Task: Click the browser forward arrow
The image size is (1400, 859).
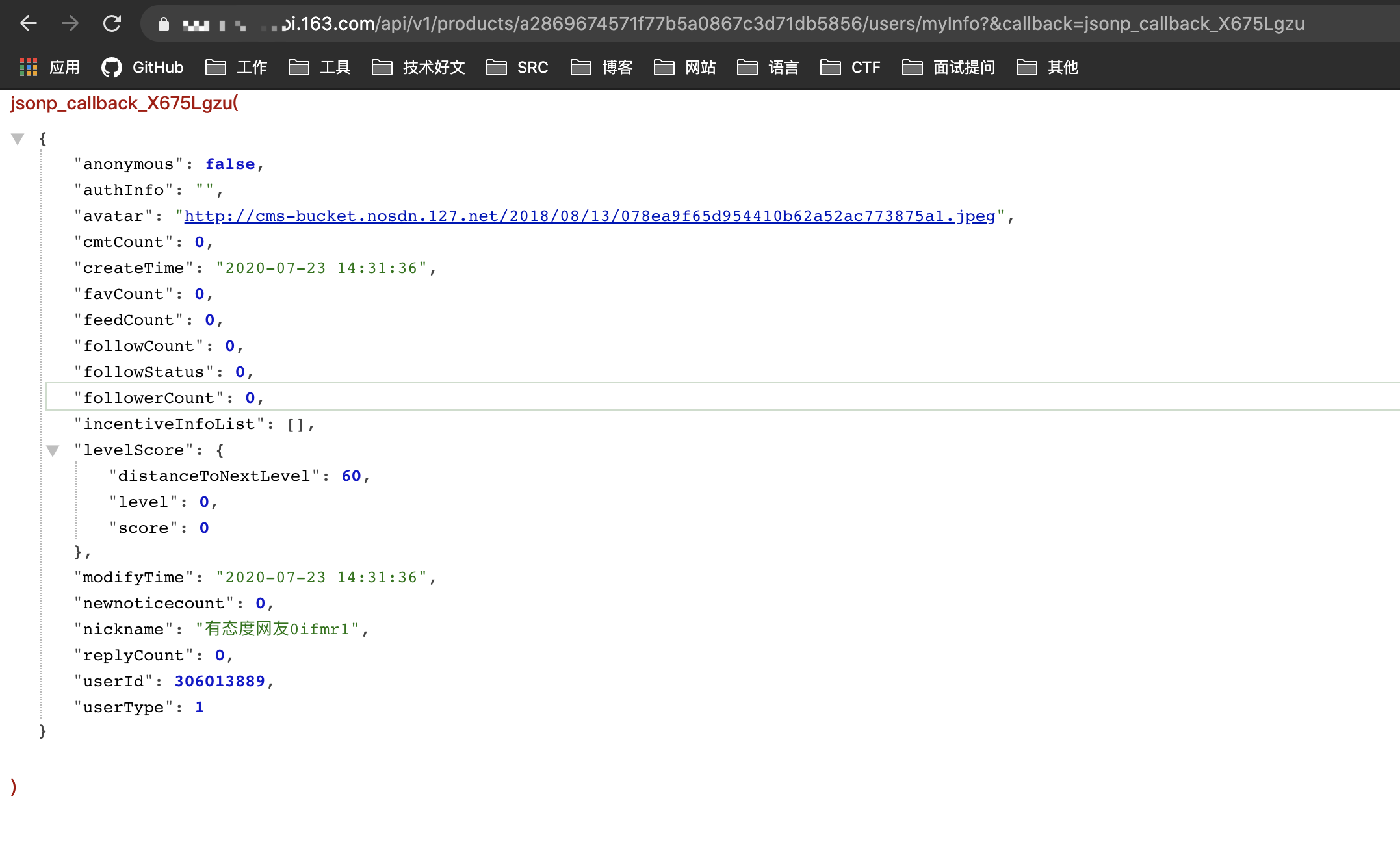Action: click(x=70, y=24)
